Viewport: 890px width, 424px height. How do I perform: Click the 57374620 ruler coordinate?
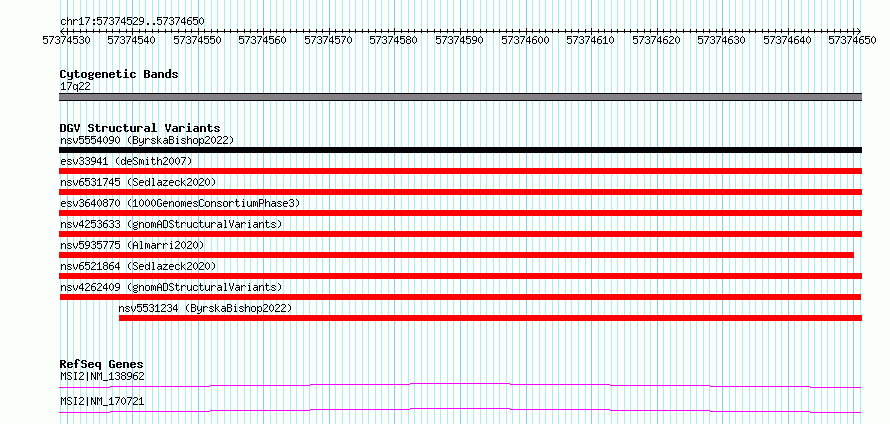point(656,40)
